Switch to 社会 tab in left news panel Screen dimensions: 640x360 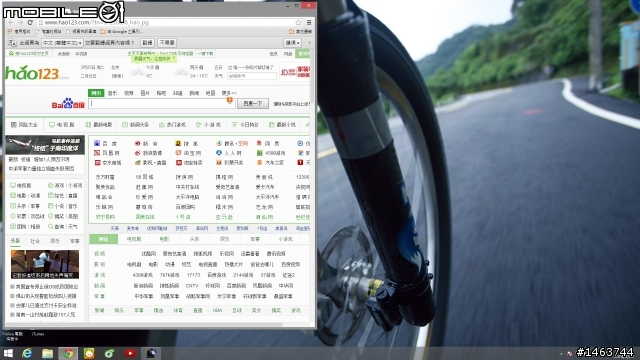pos(35,241)
